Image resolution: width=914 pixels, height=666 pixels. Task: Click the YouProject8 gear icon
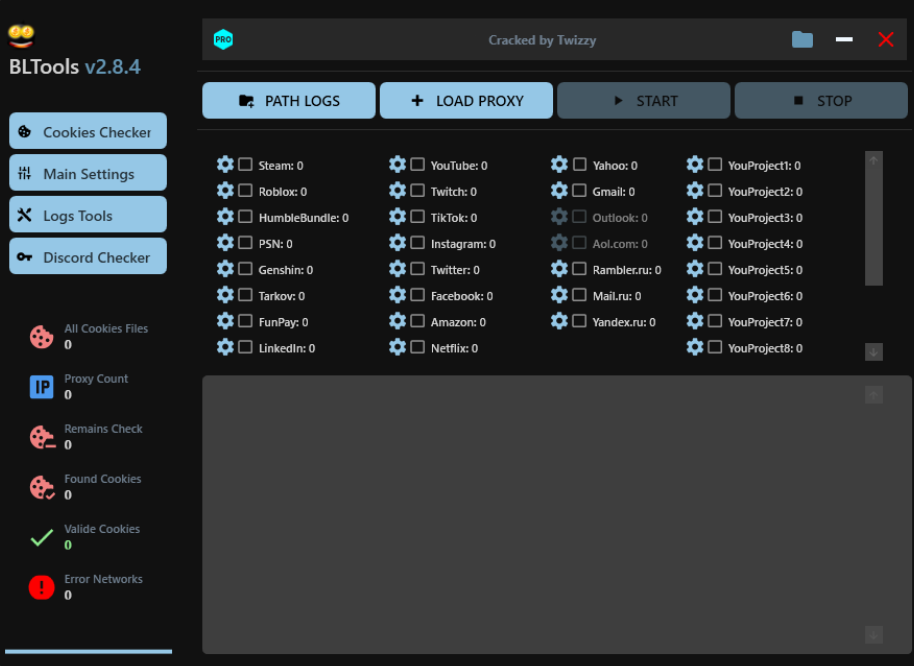(695, 347)
